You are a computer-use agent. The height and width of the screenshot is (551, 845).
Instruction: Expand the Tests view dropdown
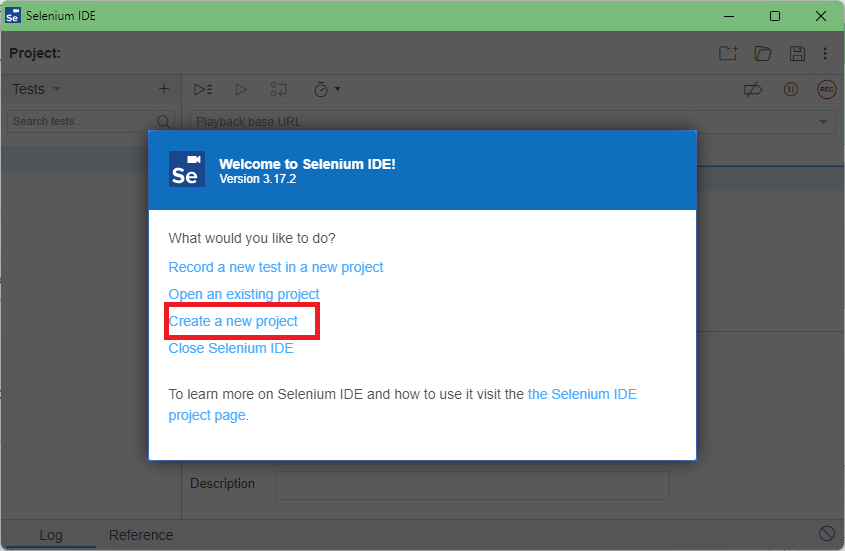(36, 89)
